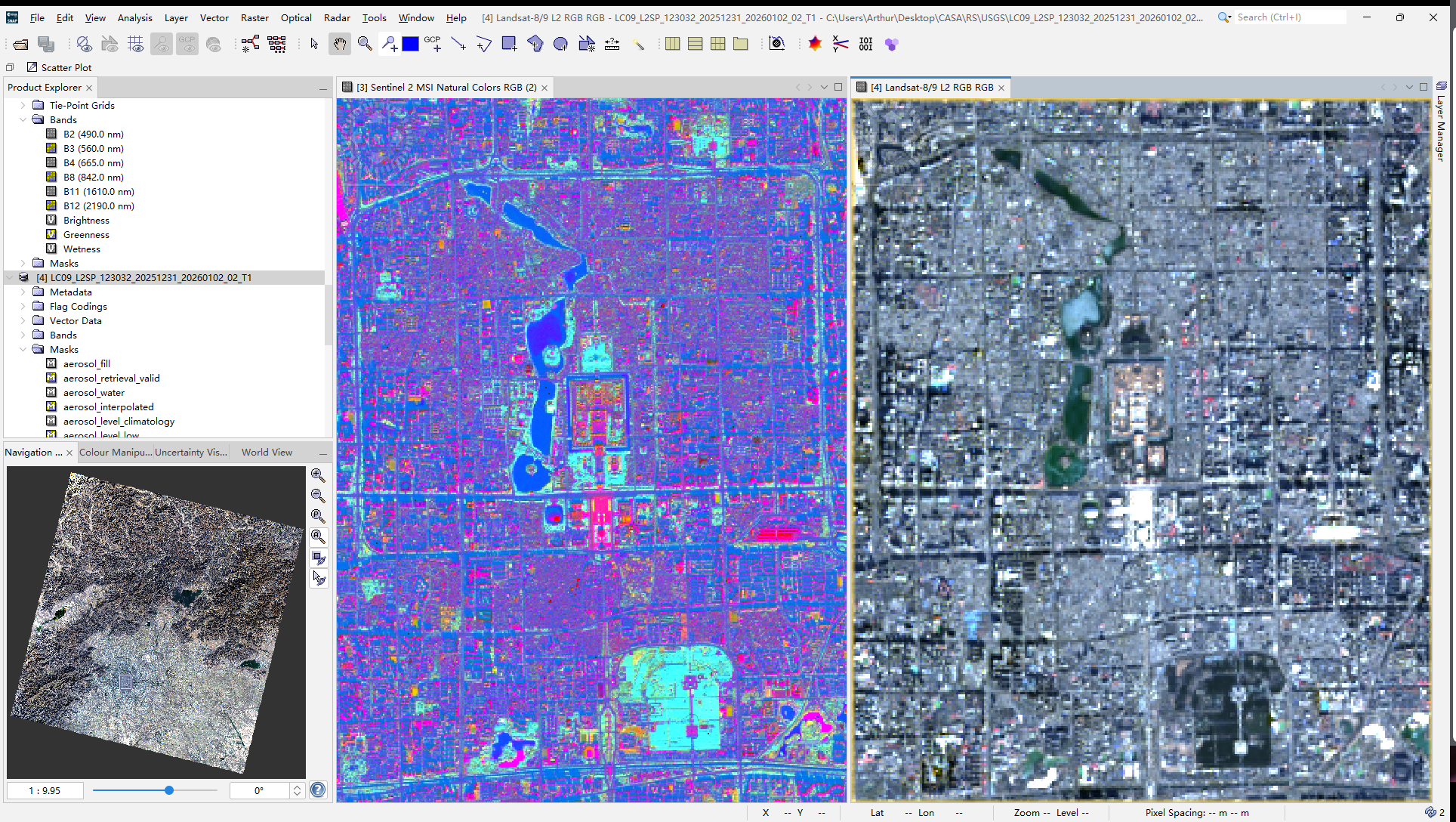Click the navigation zoom slider handle
The image size is (1456, 822).
point(169,790)
